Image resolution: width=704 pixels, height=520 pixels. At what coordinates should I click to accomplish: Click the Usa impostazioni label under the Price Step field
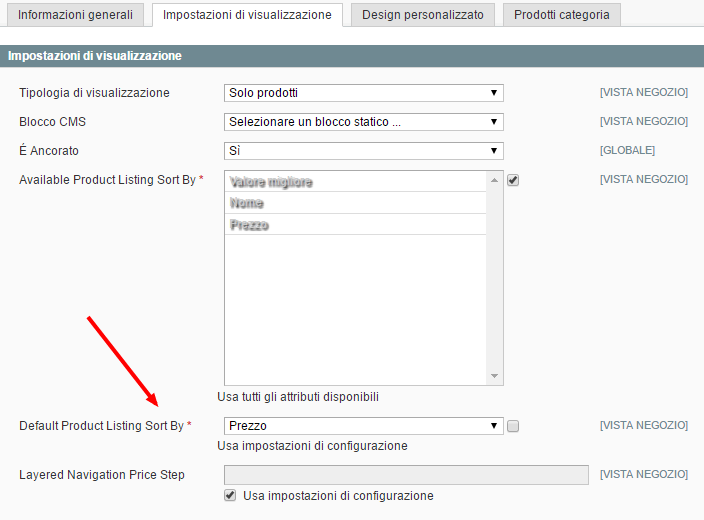[x=338, y=495]
